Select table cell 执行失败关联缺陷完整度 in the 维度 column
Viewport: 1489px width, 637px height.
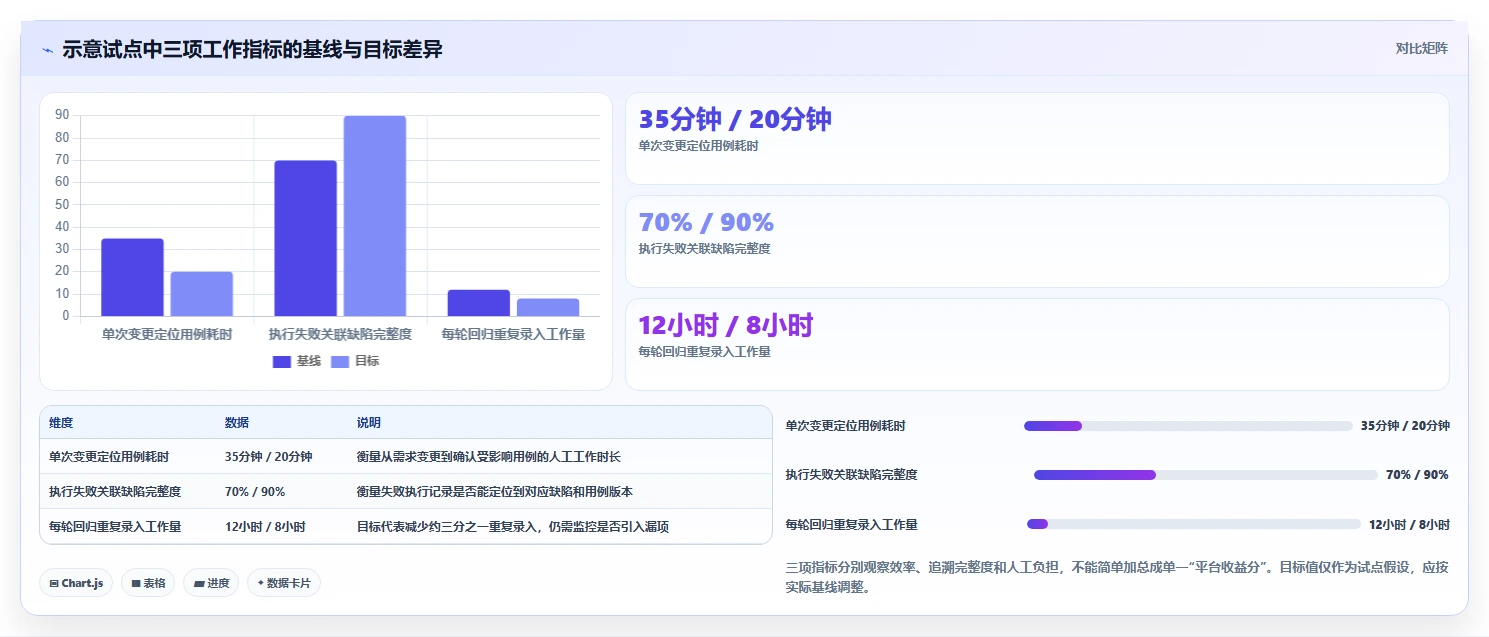click(115, 492)
